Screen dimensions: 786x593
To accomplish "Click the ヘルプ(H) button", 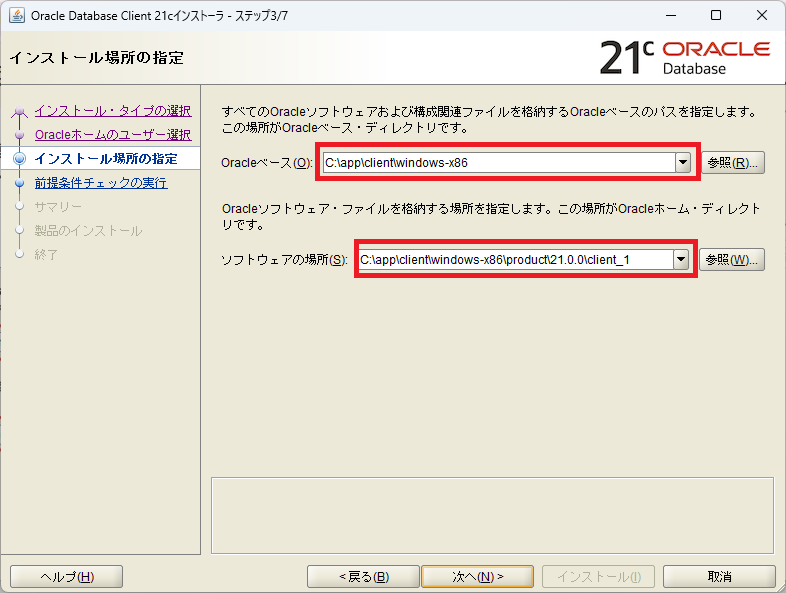I will (x=67, y=577).
